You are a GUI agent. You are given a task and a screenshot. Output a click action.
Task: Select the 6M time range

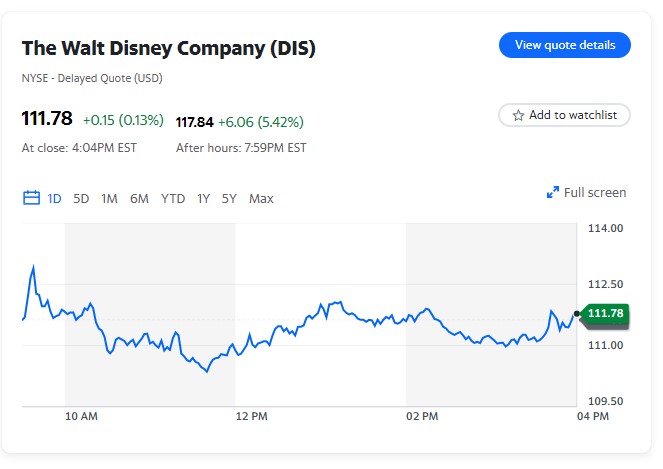pyautogui.click(x=139, y=199)
